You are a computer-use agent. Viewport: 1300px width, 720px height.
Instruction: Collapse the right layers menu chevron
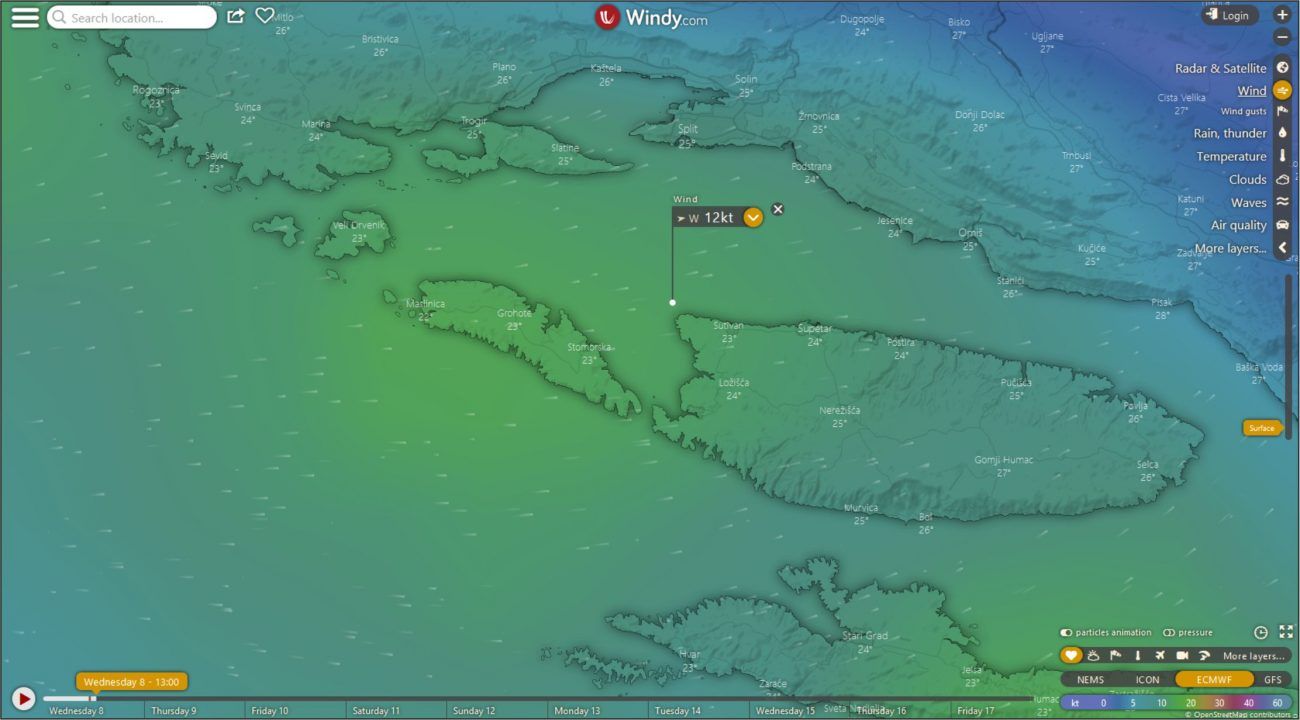(1282, 248)
